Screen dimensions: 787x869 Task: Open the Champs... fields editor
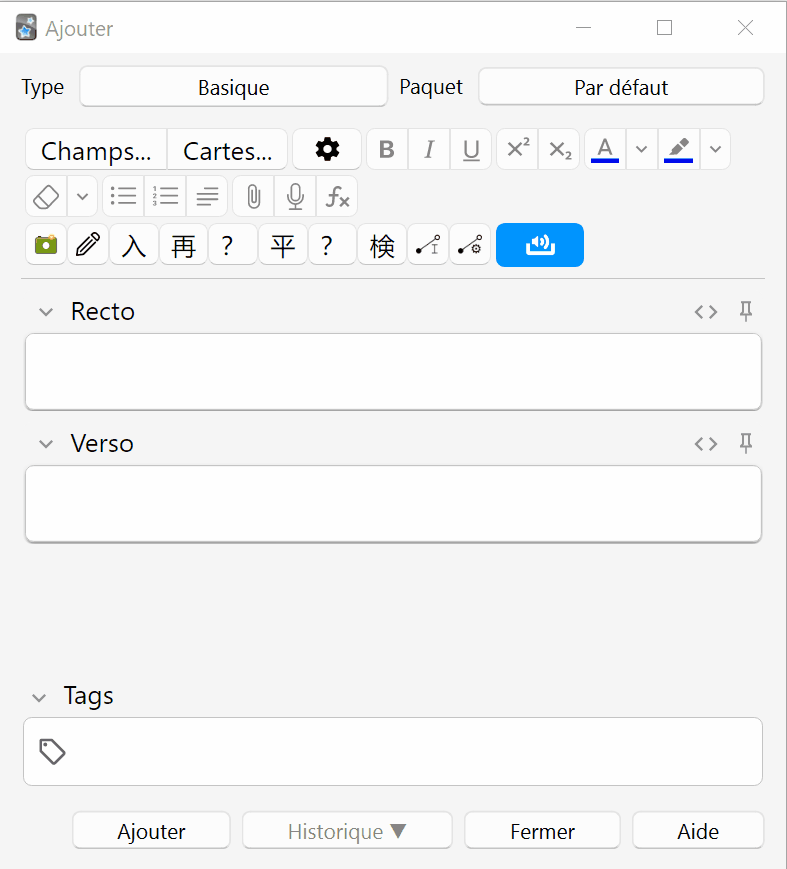(x=96, y=150)
